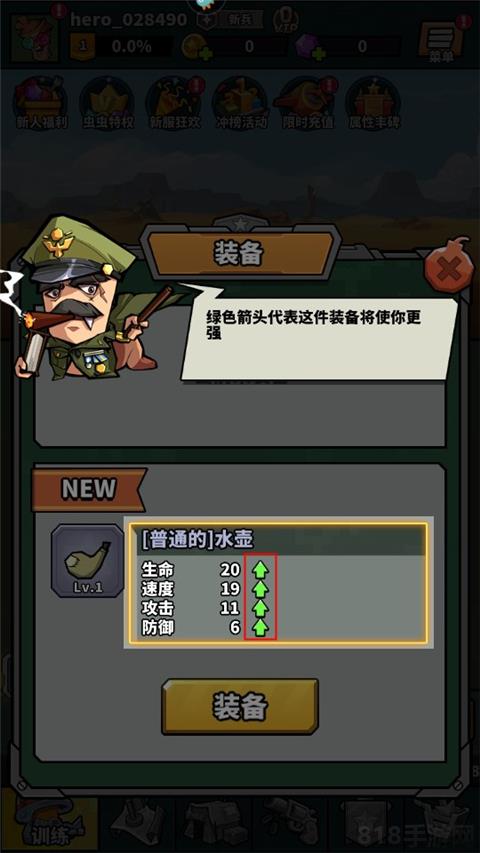Select the 水壶 canteen item icon
This screenshot has width=480, height=853.
click(x=88, y=561)
